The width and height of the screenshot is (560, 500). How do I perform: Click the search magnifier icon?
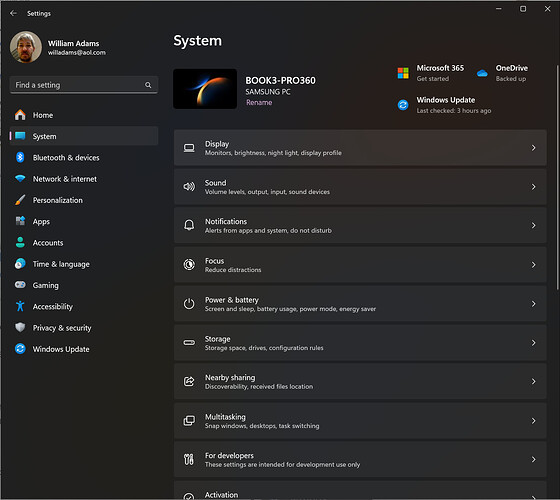coord(148,85)
